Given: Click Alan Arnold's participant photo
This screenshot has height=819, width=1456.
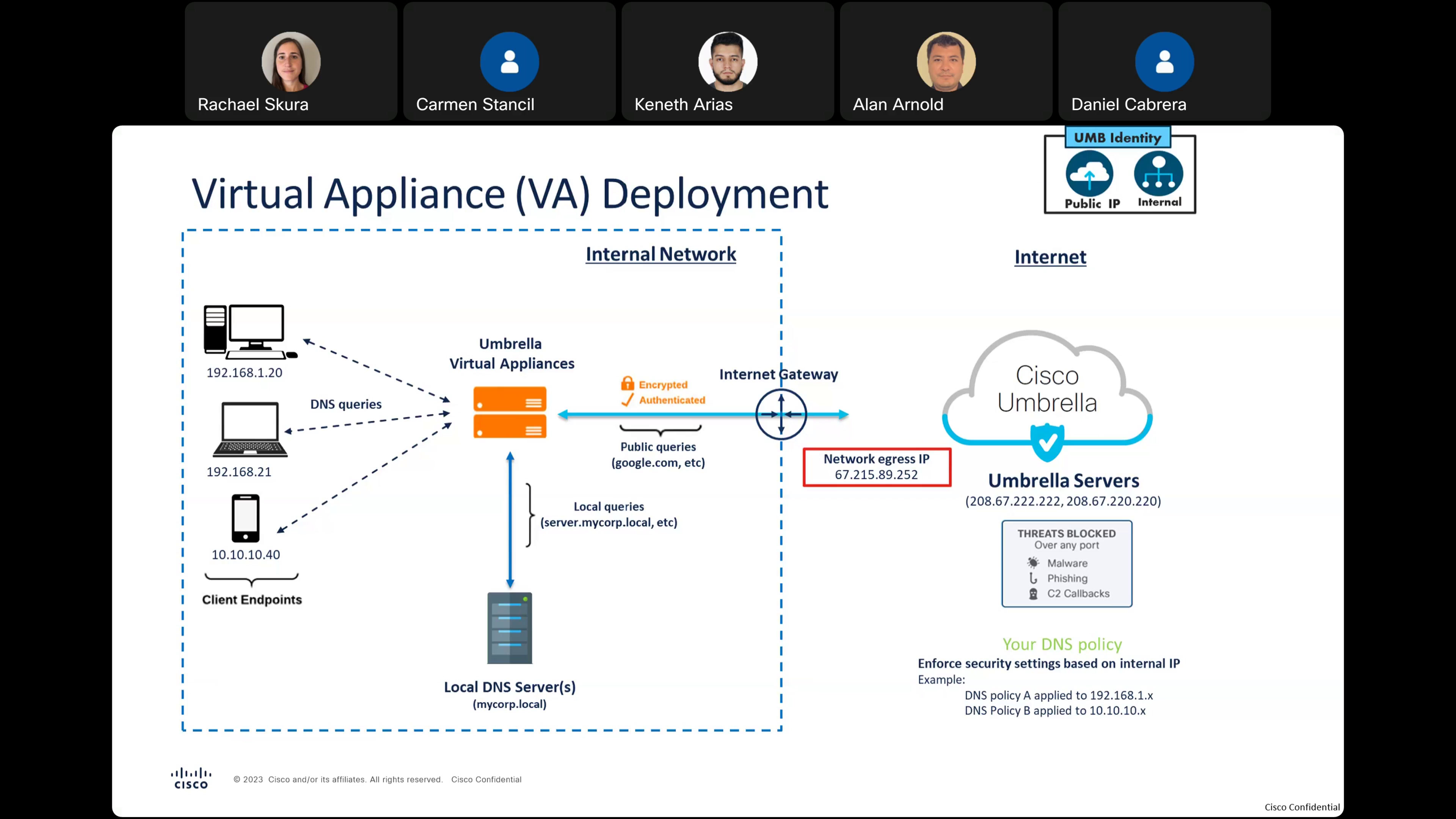Looking at the screenshot, I should 946,61.
